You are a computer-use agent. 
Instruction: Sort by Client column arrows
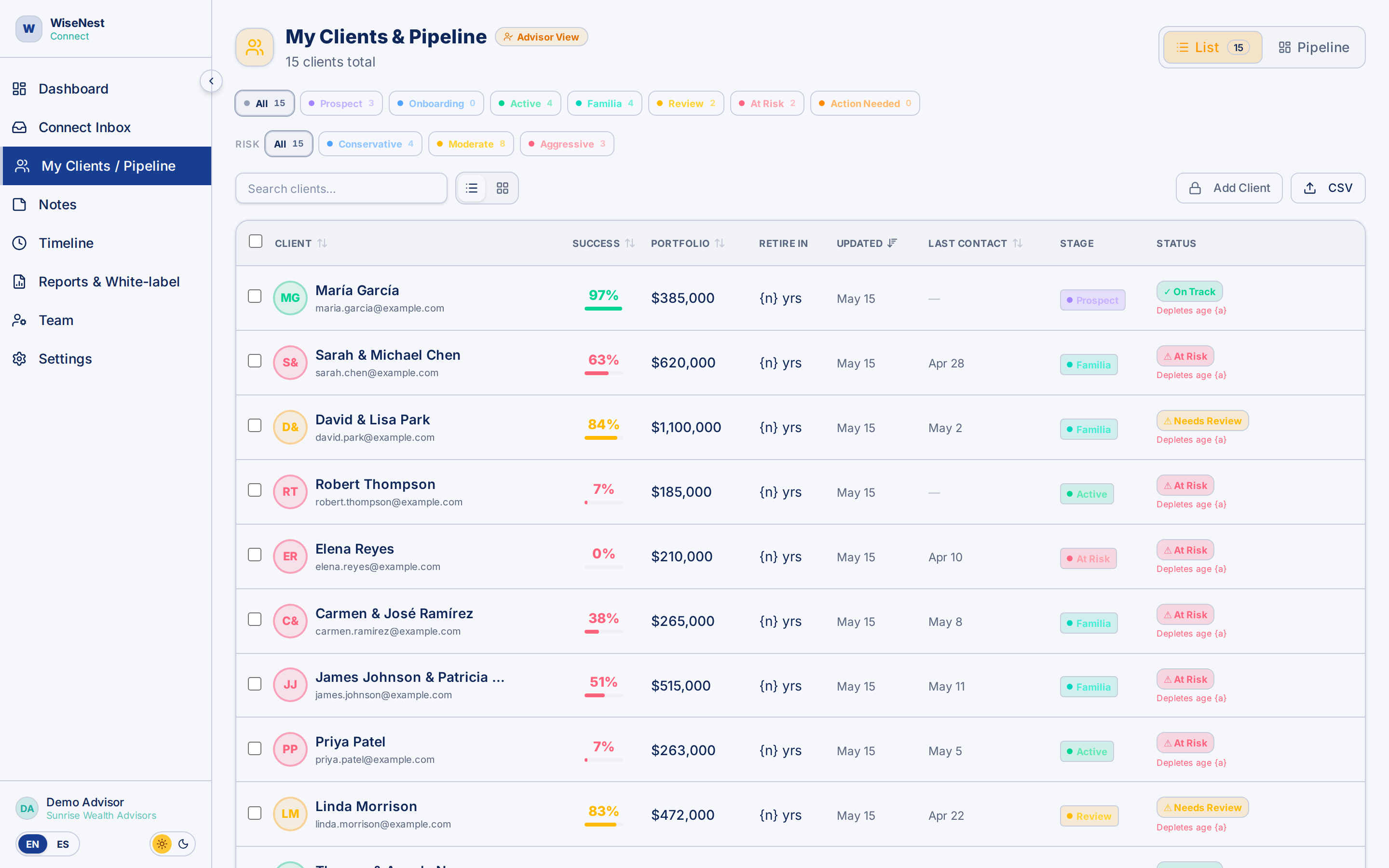[322, 244]
